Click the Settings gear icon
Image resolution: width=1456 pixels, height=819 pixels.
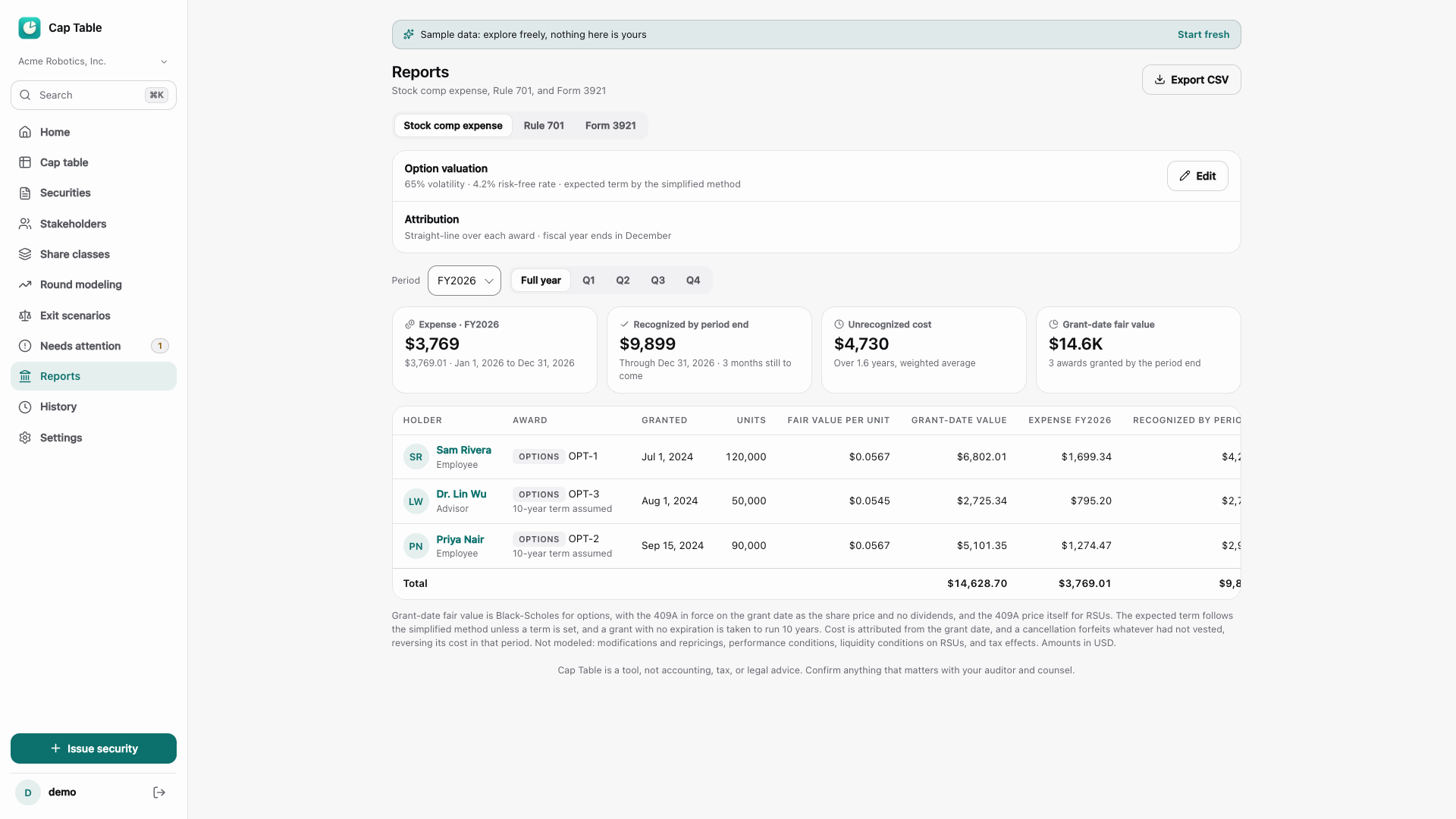[25, 438]
